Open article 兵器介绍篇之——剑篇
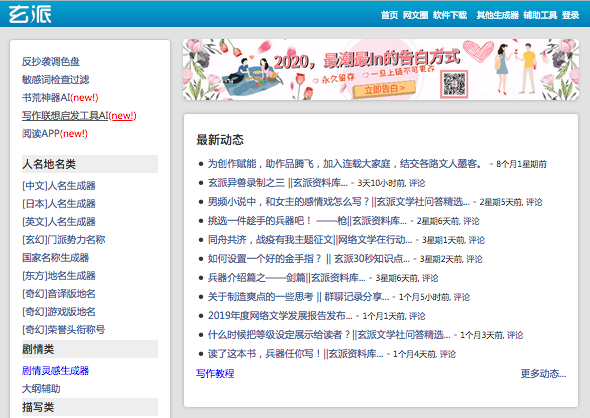Image resolution: width=590 pixels, height=418 pixels. pos(287,278)
